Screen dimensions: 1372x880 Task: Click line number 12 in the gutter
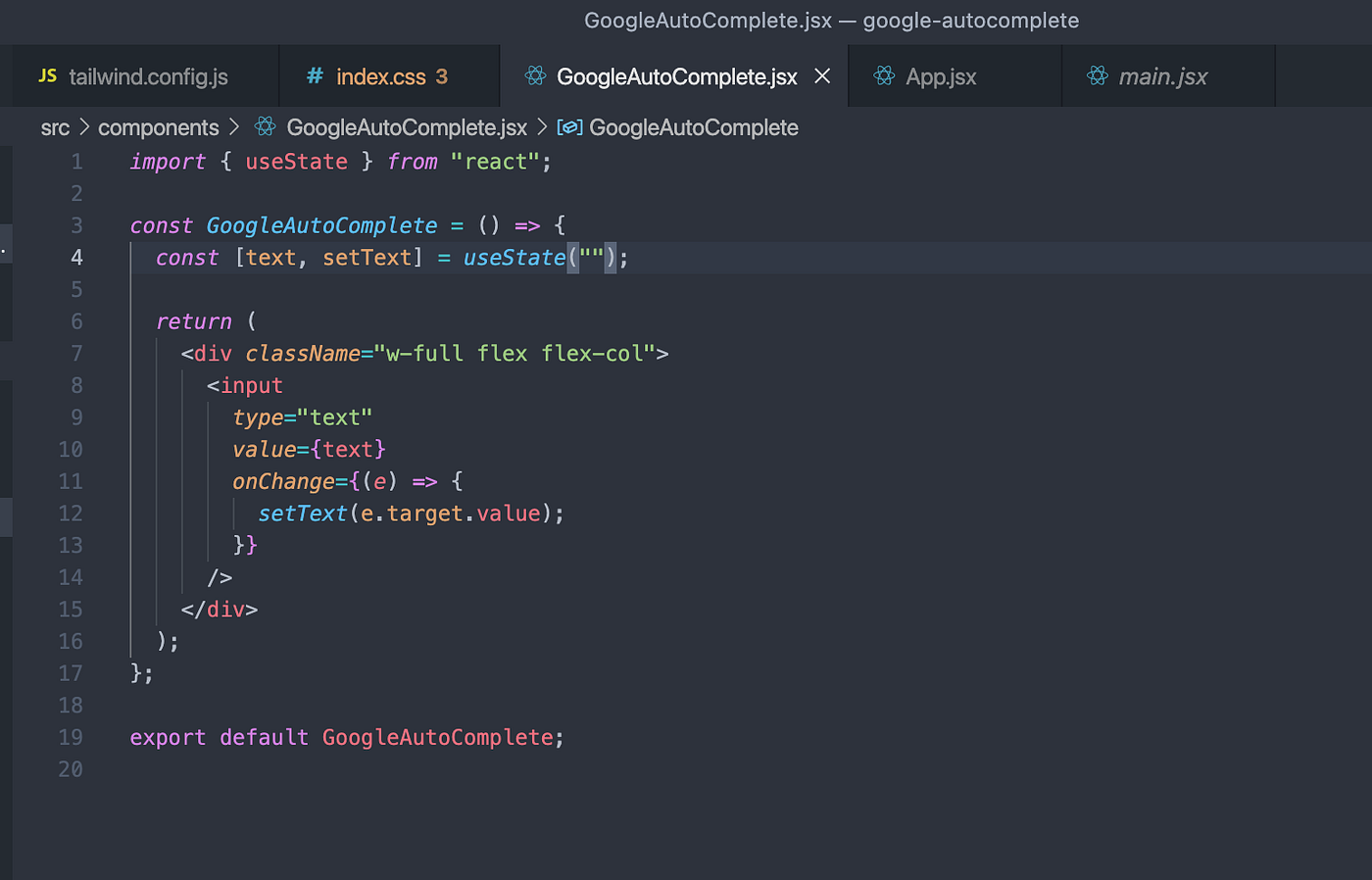pyautogui.click(x=71, y=513)
